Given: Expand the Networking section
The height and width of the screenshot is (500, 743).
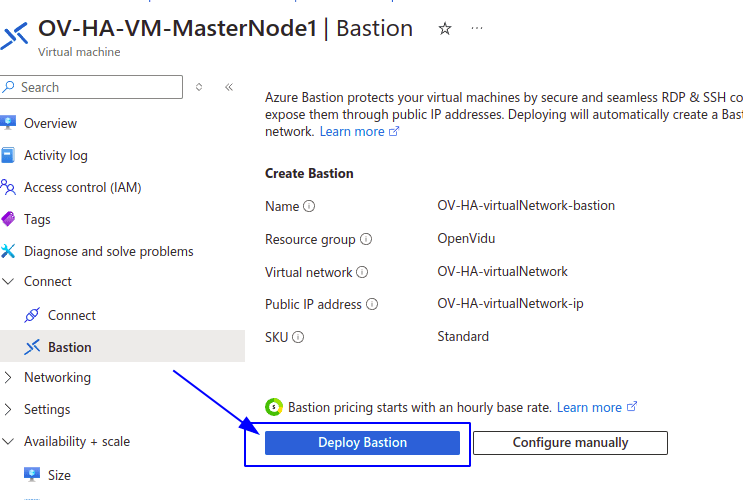Looking at the screenshot, I should (x=8, y=377).
